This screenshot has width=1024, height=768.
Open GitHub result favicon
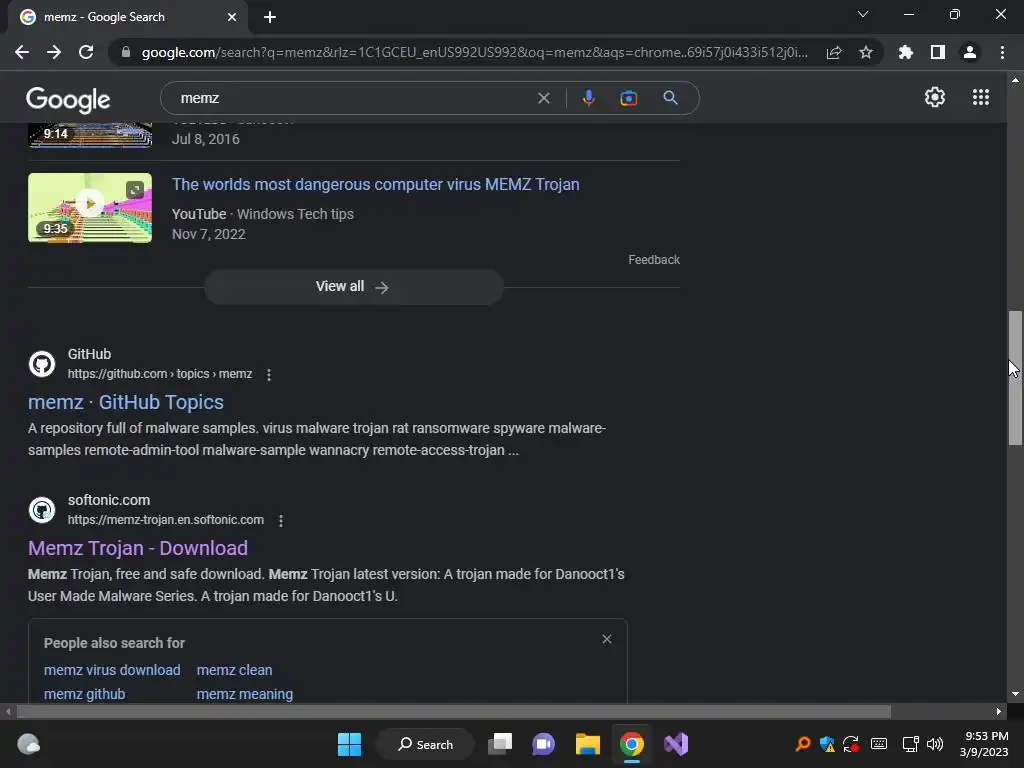pos(42,364)
